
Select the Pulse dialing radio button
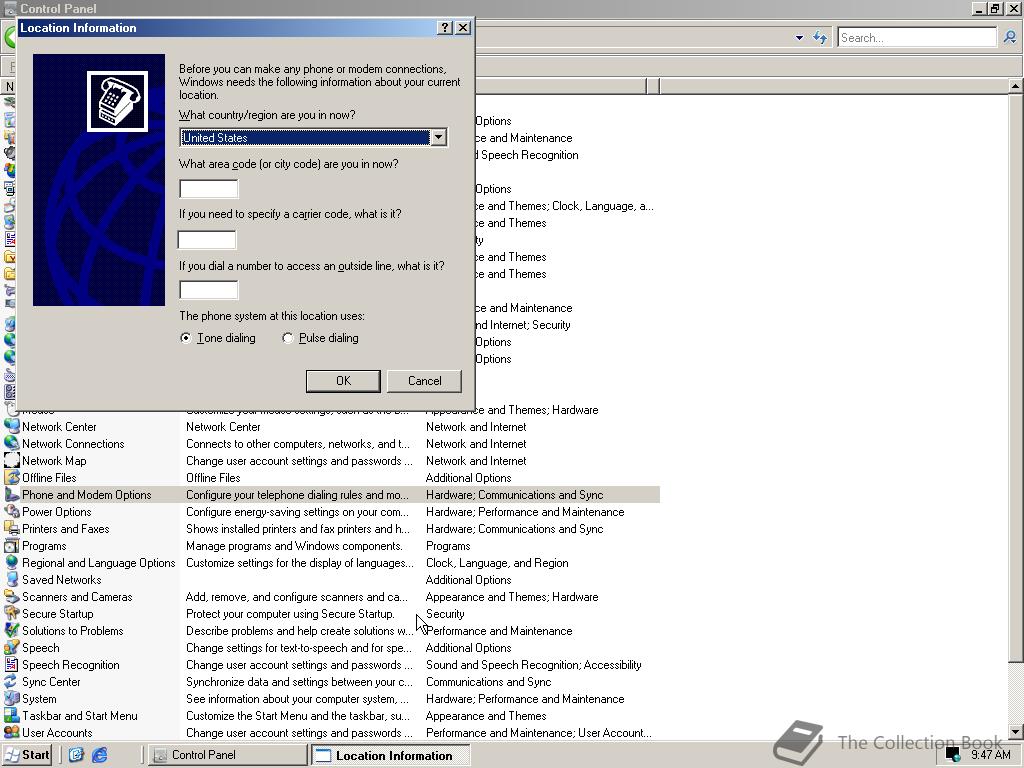[x=287, y=338]
